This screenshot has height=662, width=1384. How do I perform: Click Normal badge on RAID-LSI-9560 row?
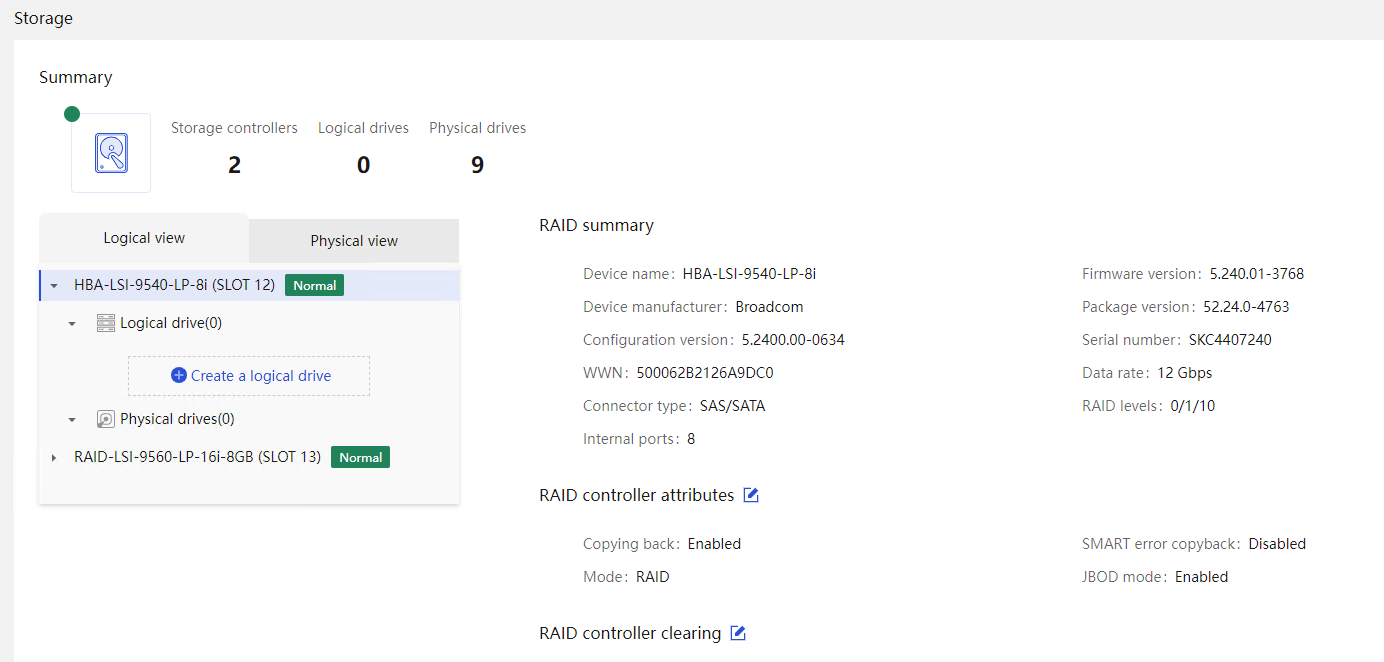[361, 457]
